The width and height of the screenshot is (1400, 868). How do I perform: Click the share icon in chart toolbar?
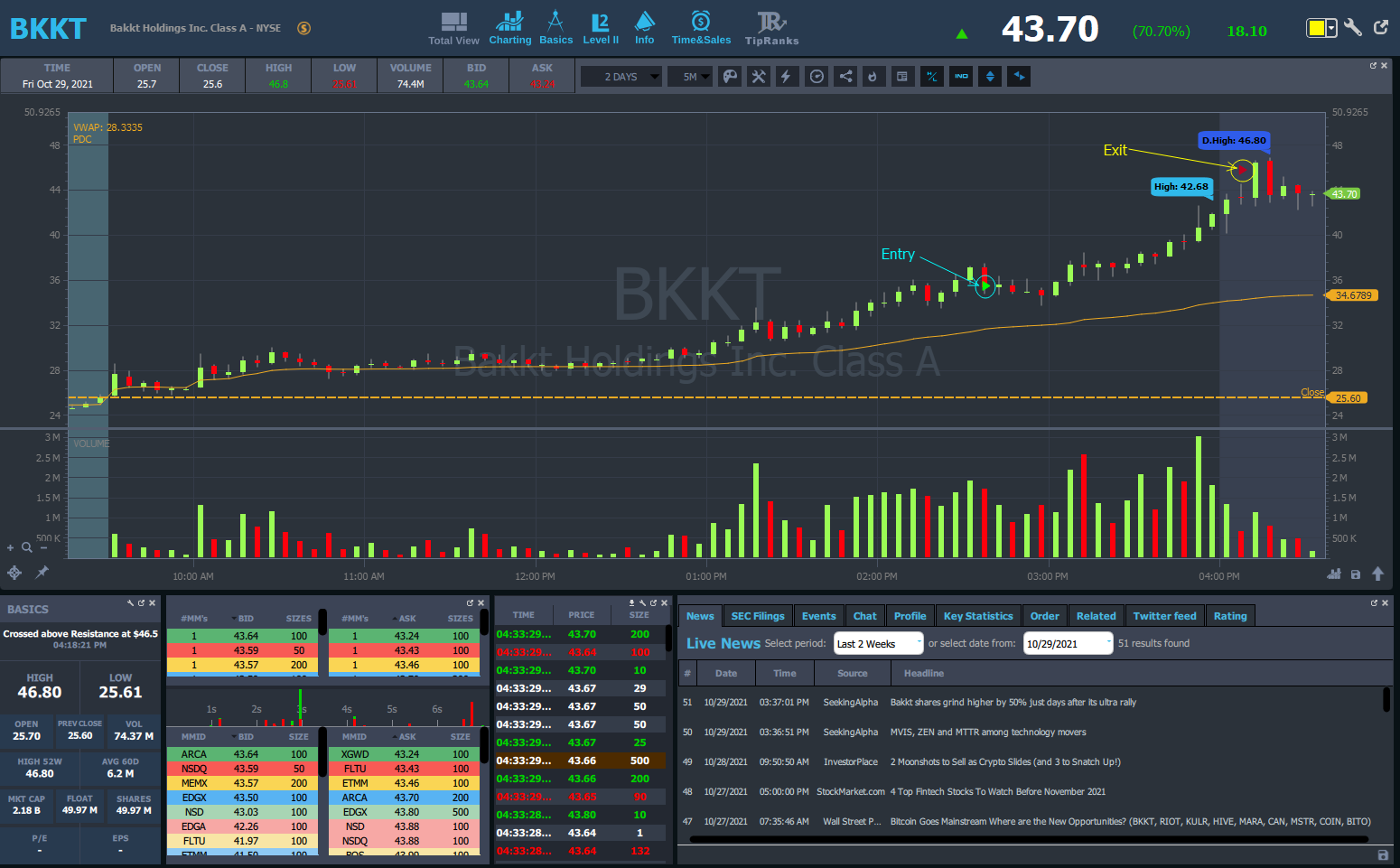(845, 77)
